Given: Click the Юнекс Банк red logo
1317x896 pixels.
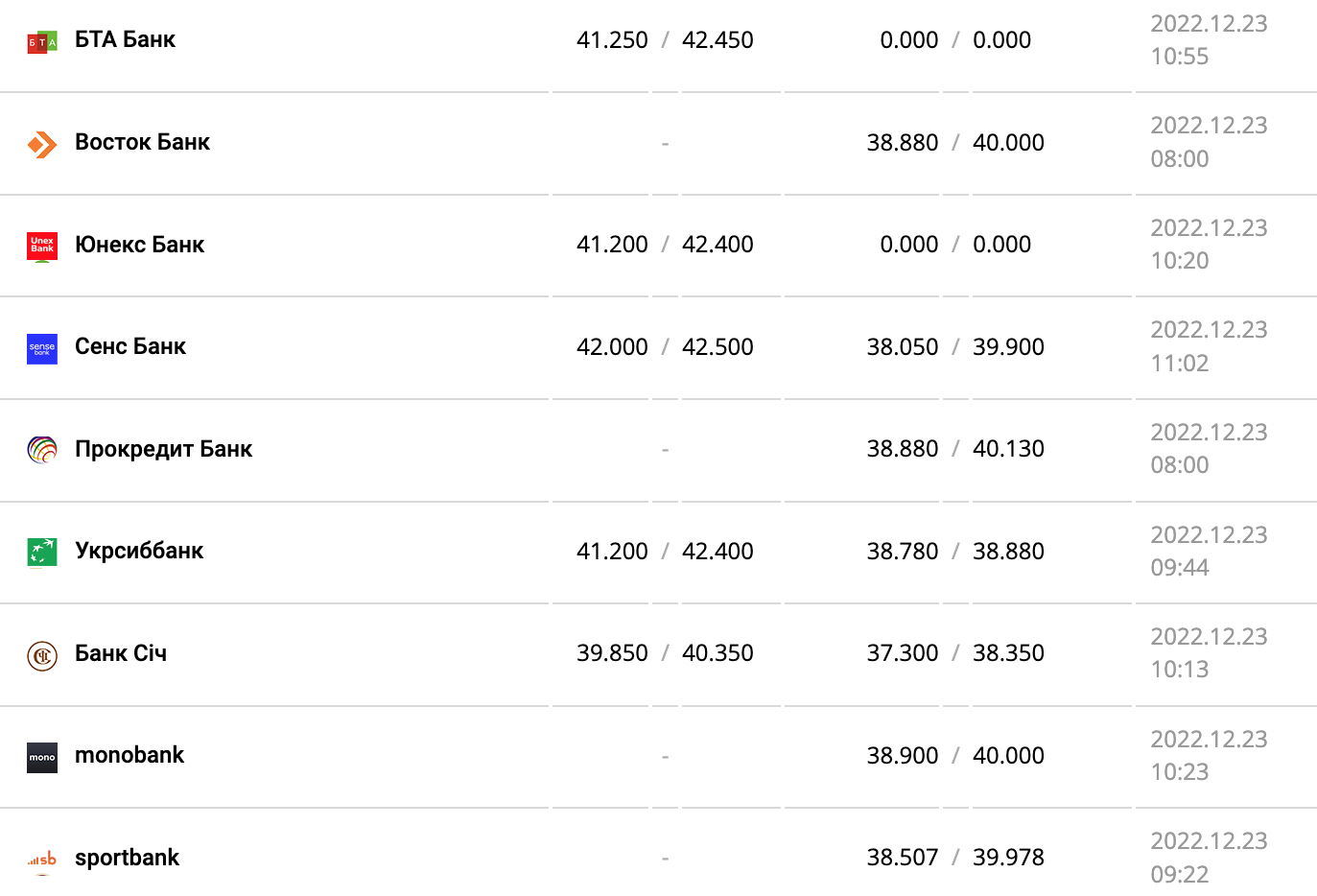Looking at the screenshot, I should click(x=42, y=247).
